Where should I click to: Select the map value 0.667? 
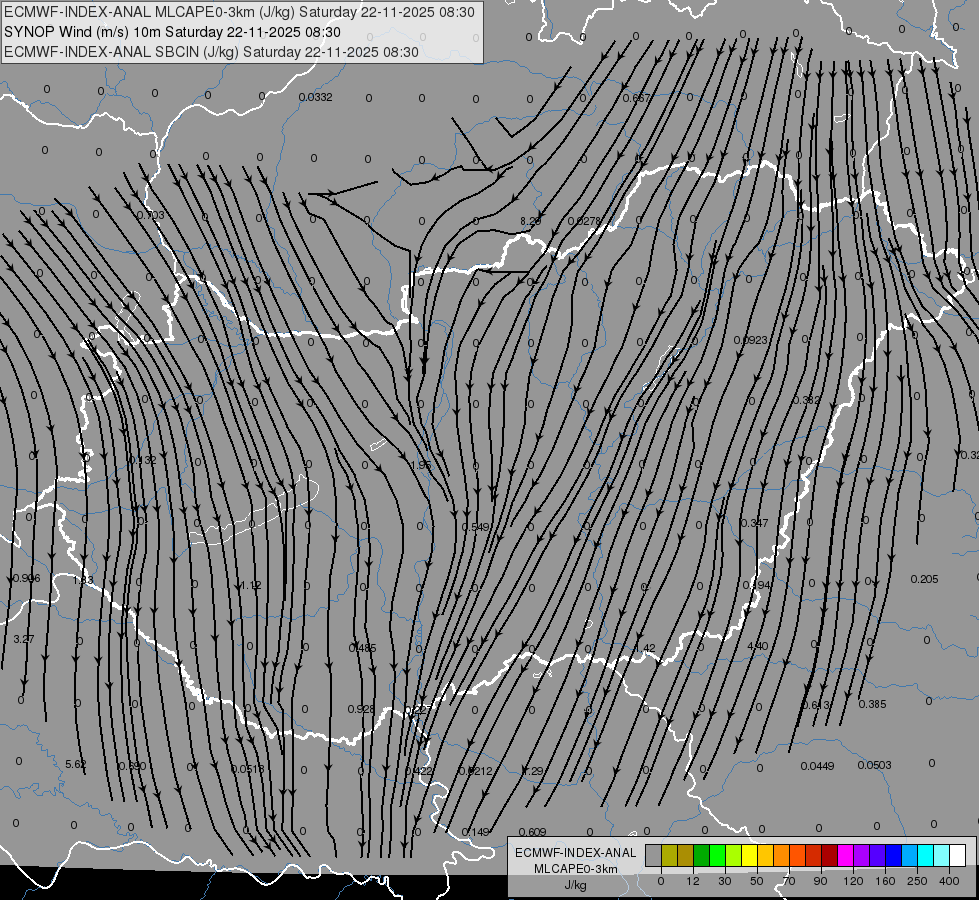pyautogui.click(x=636, y=98)
